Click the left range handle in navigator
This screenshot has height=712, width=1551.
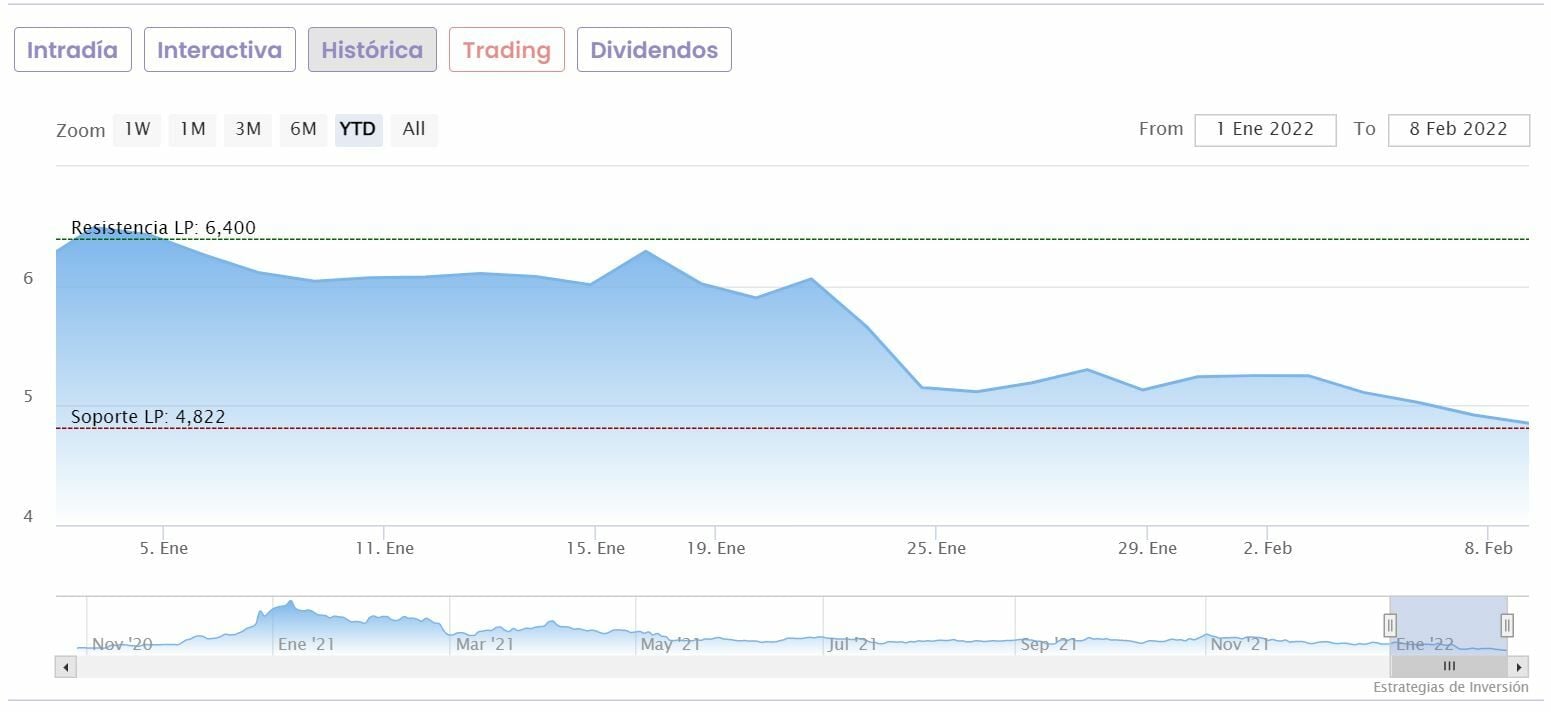point(1390,625)
